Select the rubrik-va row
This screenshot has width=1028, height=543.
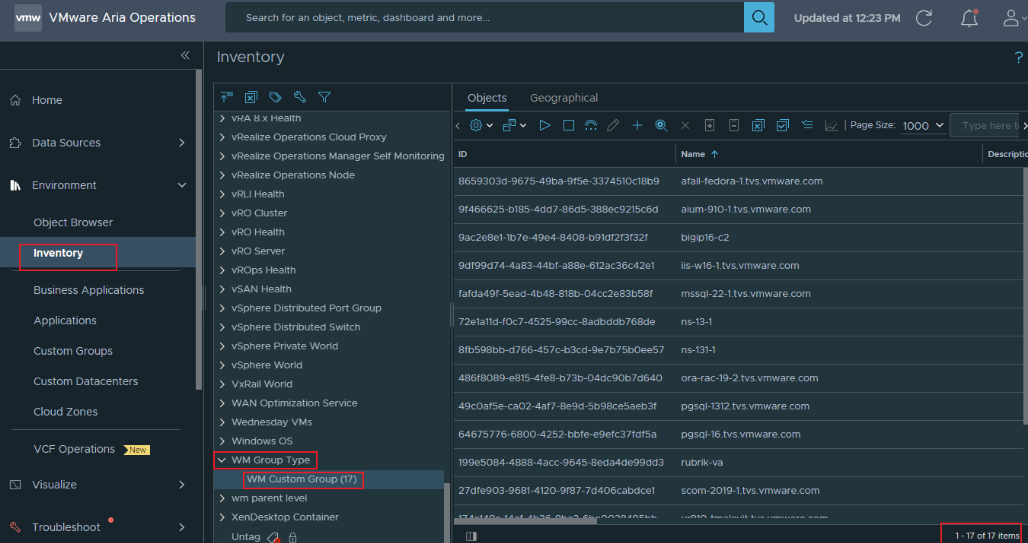pos(740,462)
